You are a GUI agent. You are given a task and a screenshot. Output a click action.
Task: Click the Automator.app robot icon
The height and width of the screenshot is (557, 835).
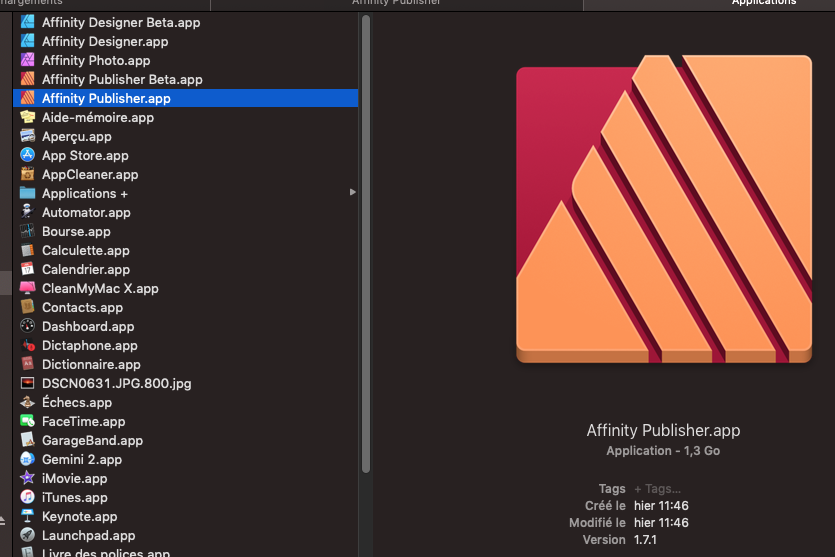(27, 212)
